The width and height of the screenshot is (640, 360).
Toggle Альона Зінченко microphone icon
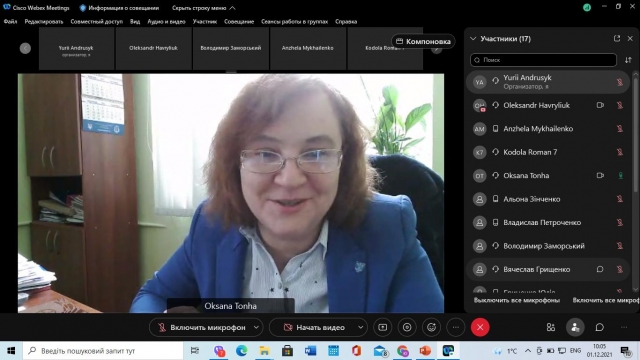tap(620, 199)
